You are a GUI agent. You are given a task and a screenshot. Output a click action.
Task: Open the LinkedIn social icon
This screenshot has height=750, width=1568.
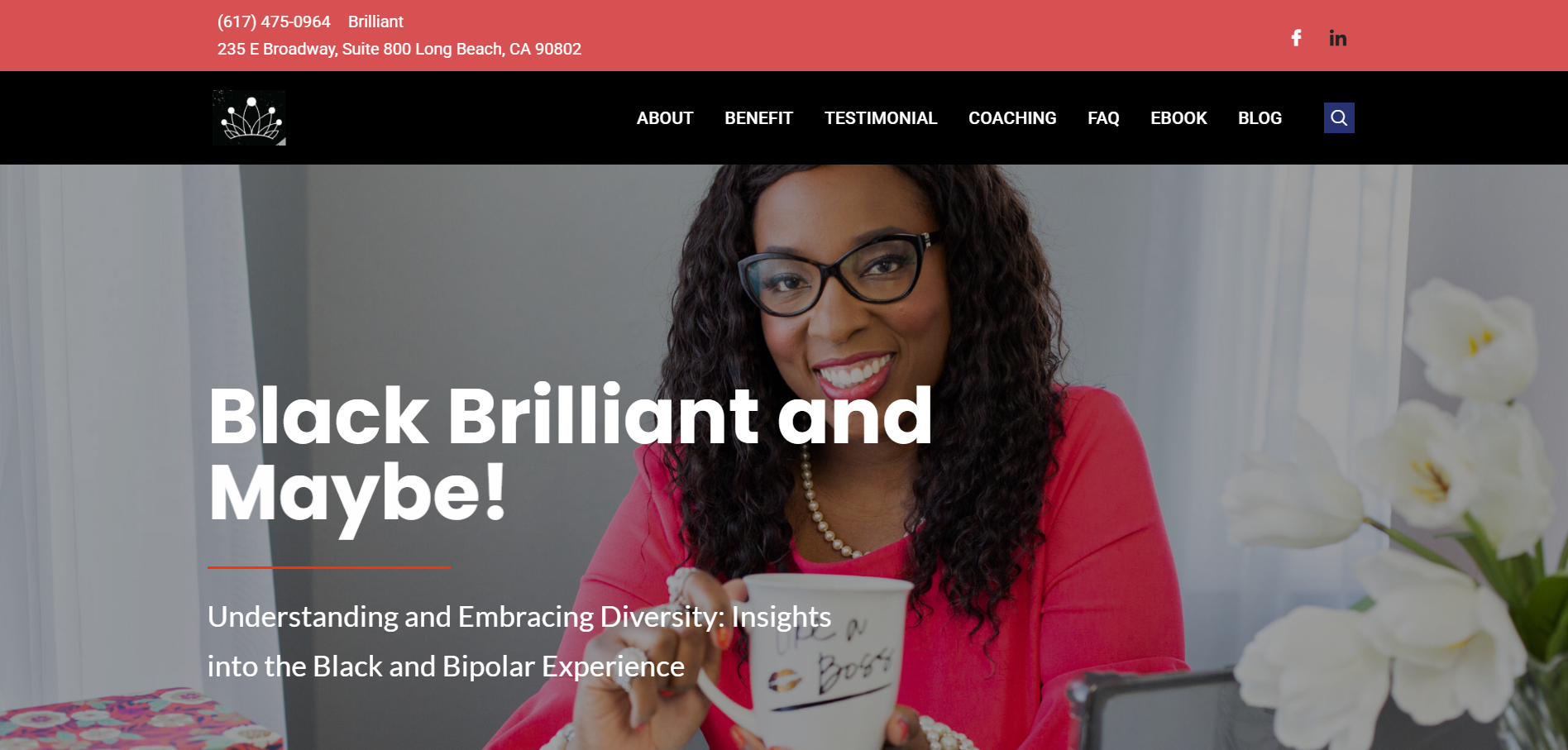click(x=1337, y=38)
